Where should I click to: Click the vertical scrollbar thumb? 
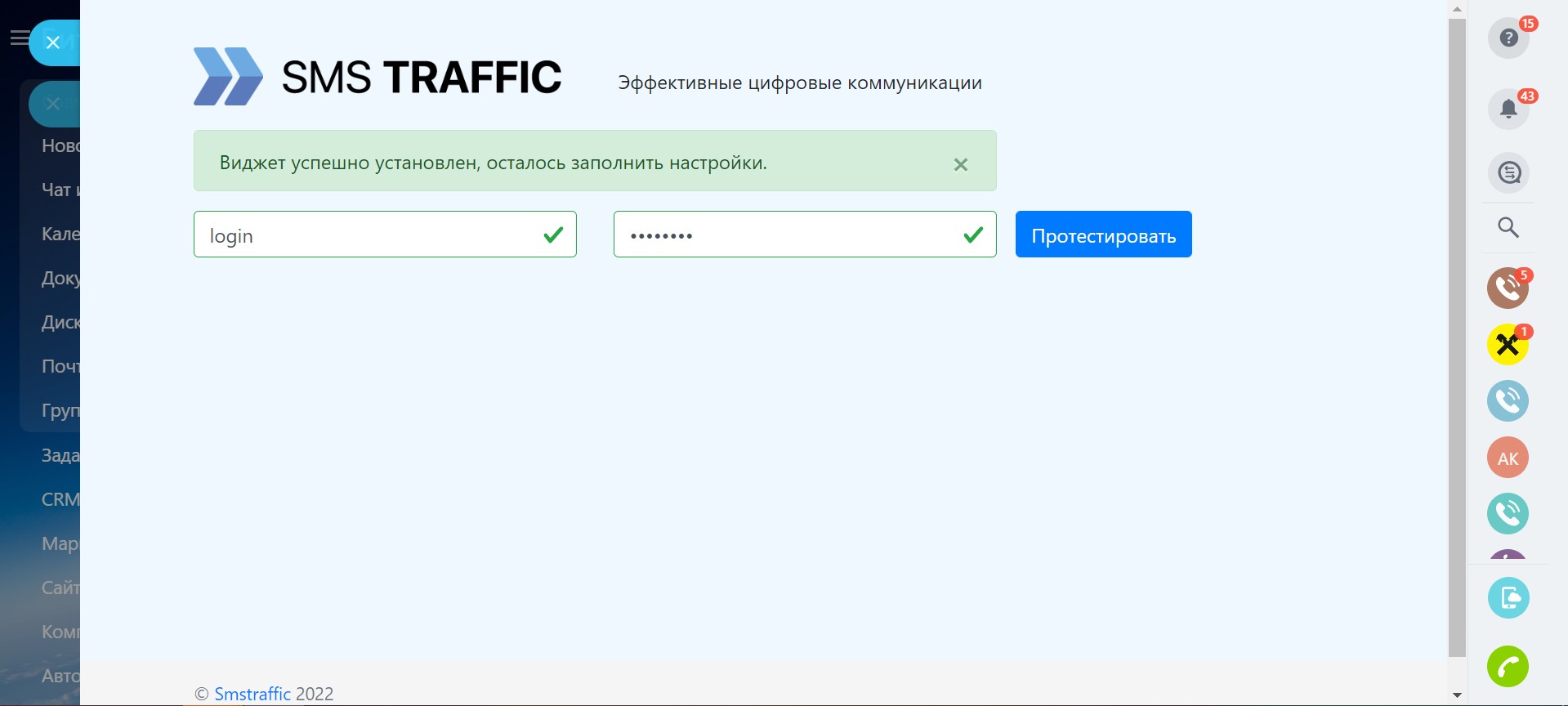click(1457, 337)
